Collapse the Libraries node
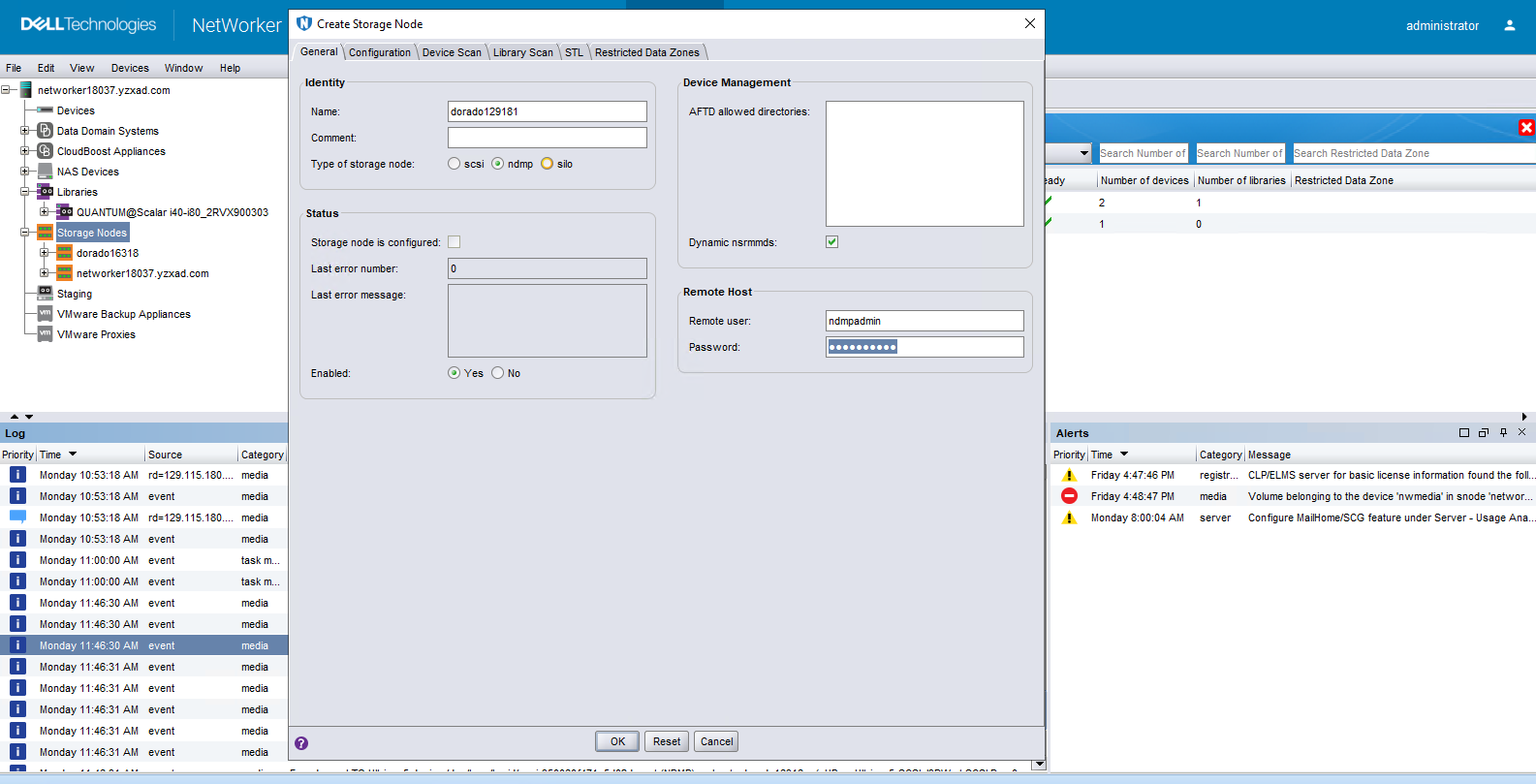1536x784 pixels. pos(25,192)
